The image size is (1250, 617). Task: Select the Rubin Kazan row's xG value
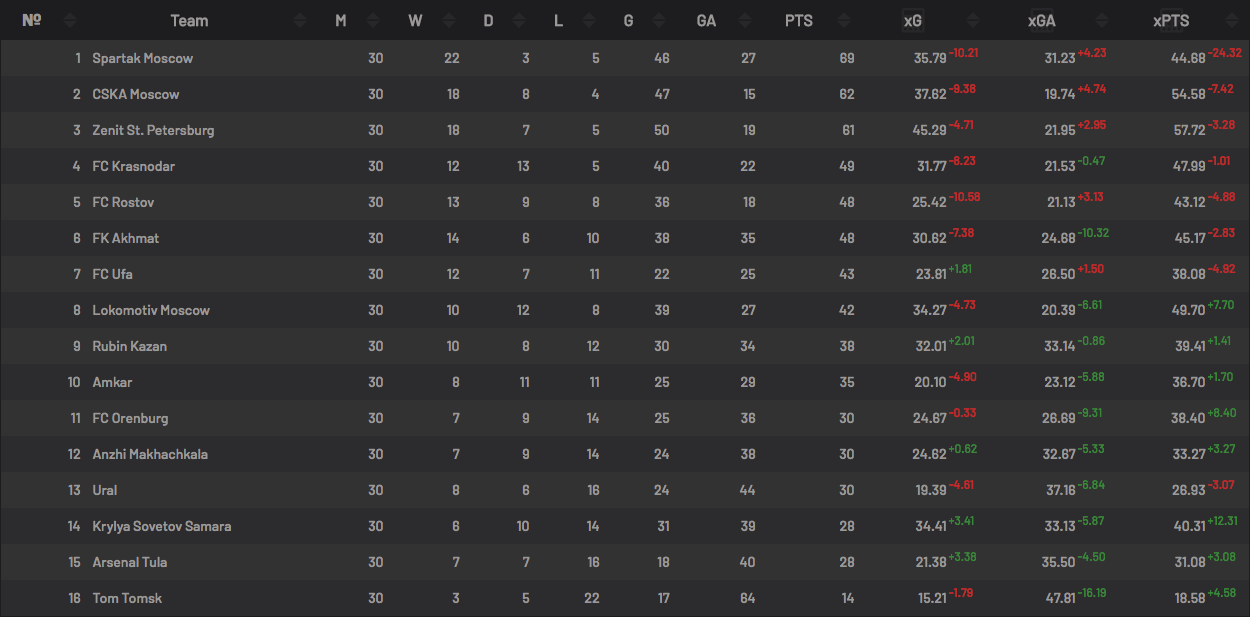tap(930, 346)
